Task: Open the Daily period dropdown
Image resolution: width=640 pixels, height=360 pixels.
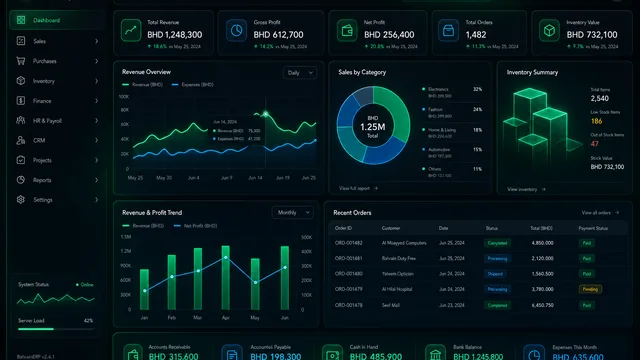Action: (x=300, y=73)
